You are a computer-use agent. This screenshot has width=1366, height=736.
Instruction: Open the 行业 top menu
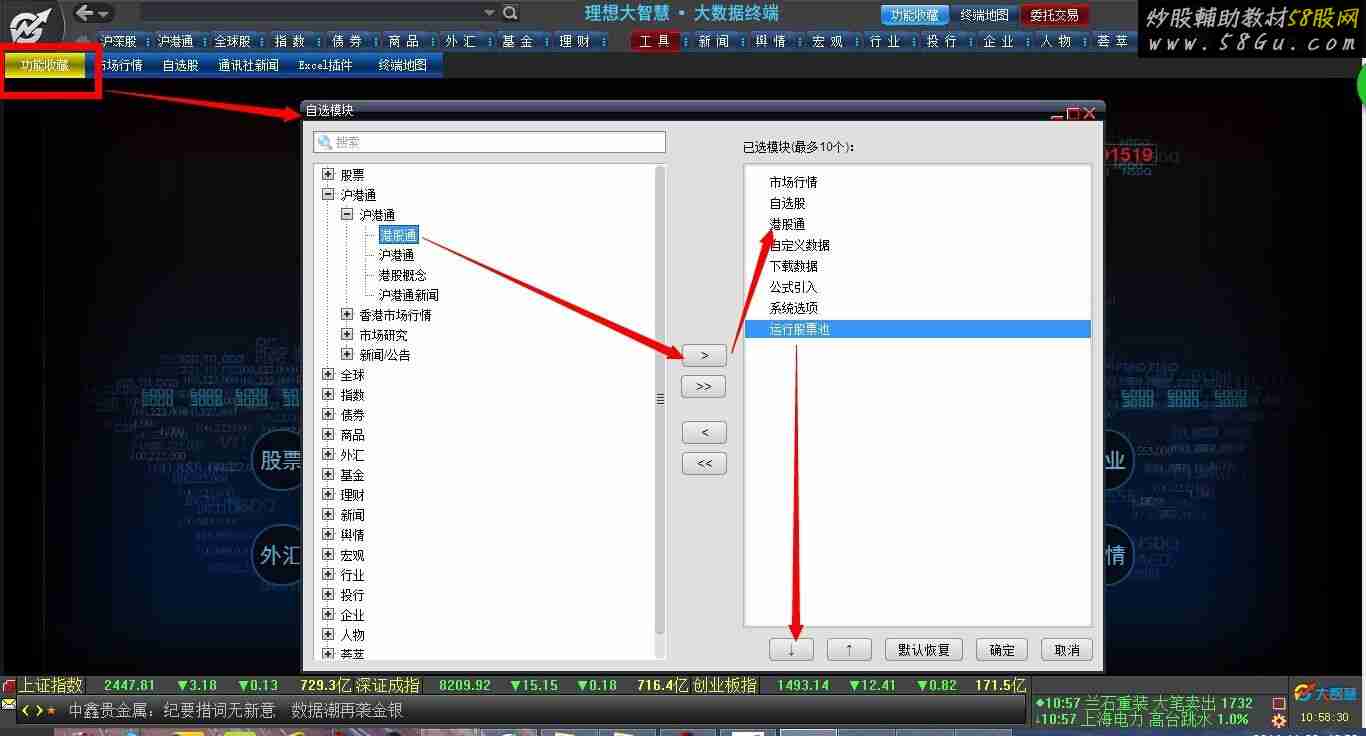point(885,41)
